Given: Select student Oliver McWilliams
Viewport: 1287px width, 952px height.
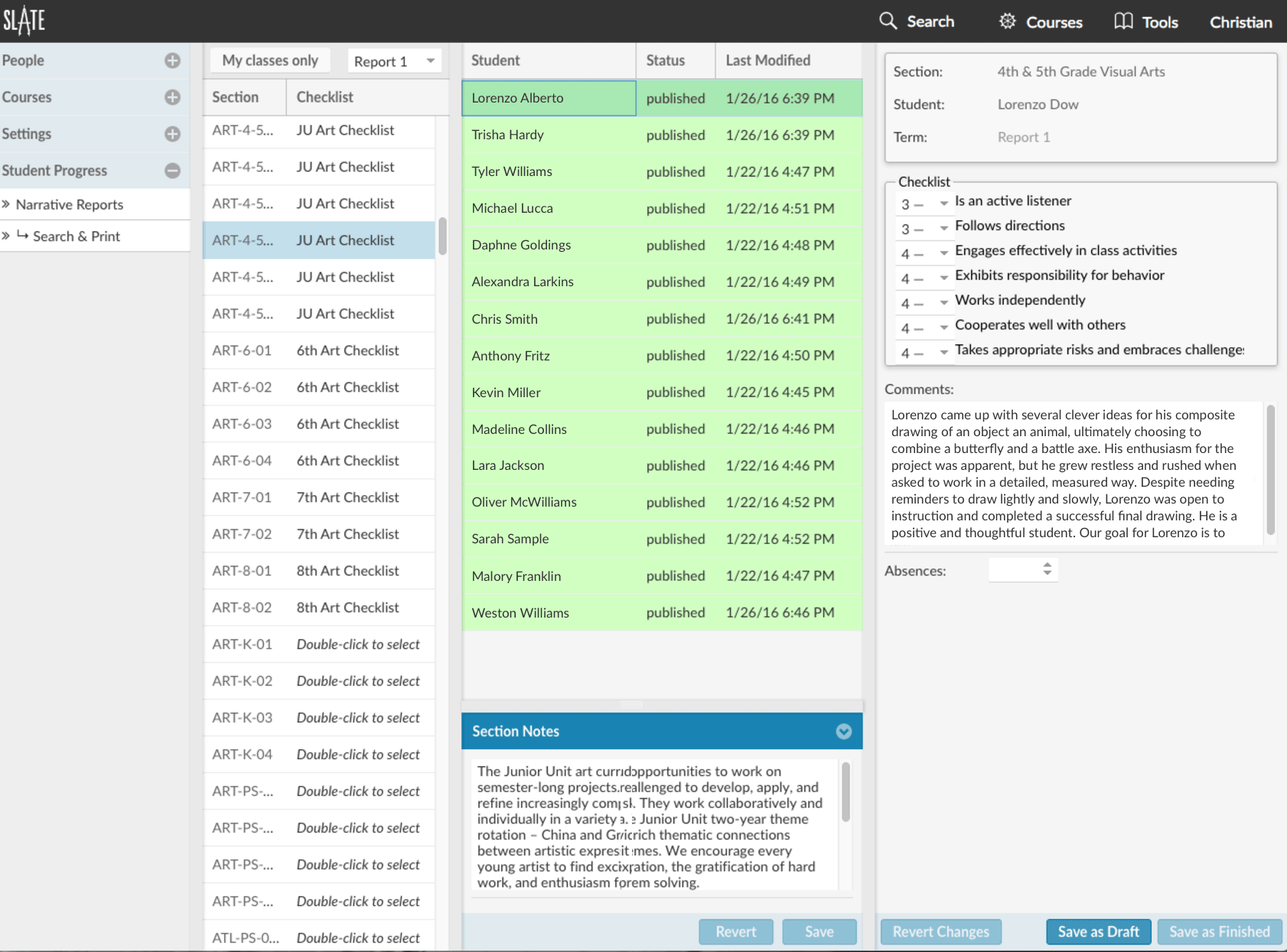Looking at the screenshot, I should click(662, 502).
